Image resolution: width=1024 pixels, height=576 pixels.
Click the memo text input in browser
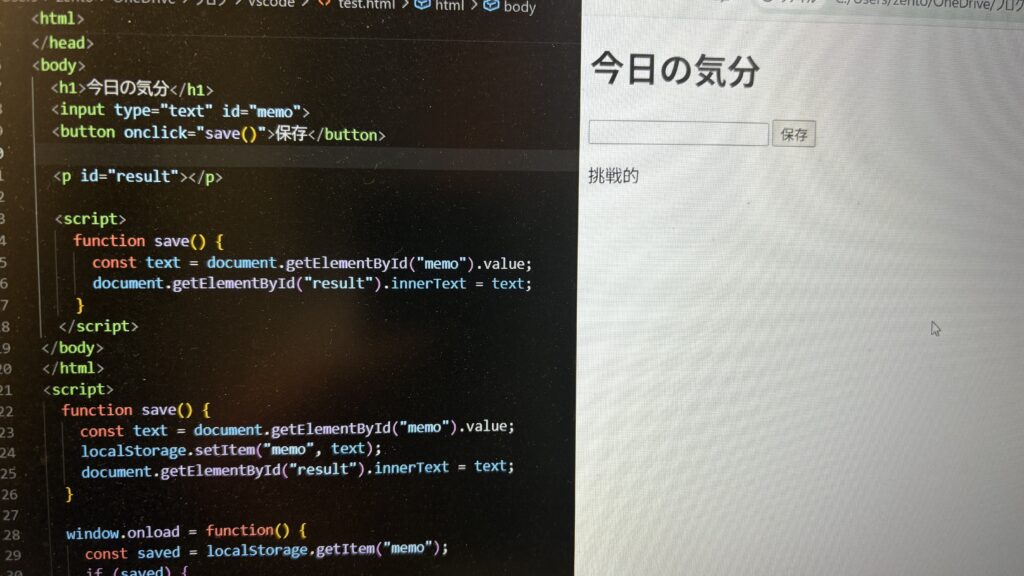tap(677, 134)
